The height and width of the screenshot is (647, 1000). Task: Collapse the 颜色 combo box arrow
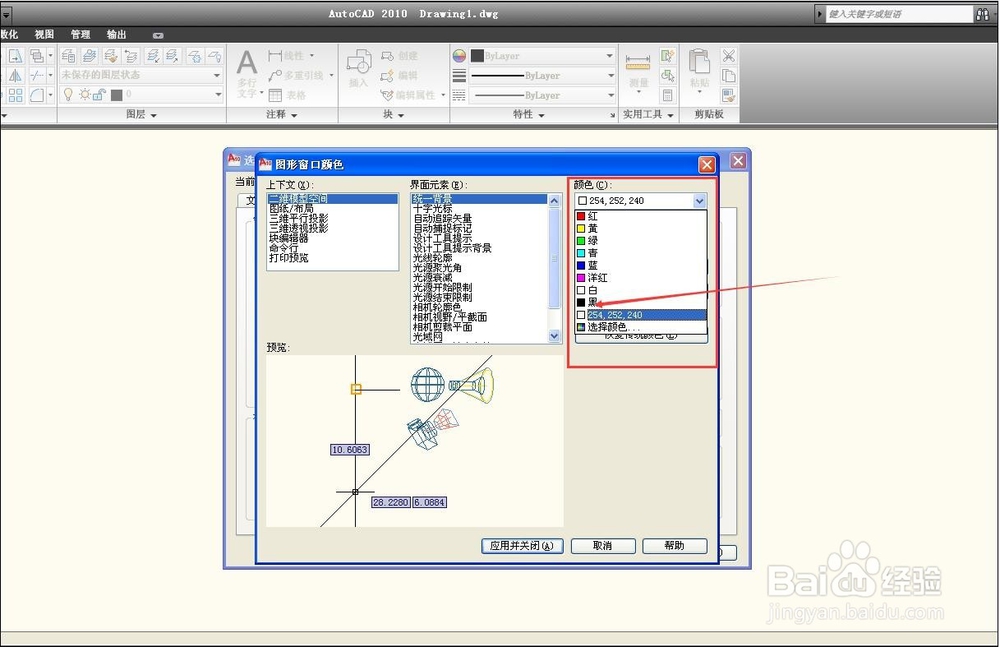[x=700, y=201]
